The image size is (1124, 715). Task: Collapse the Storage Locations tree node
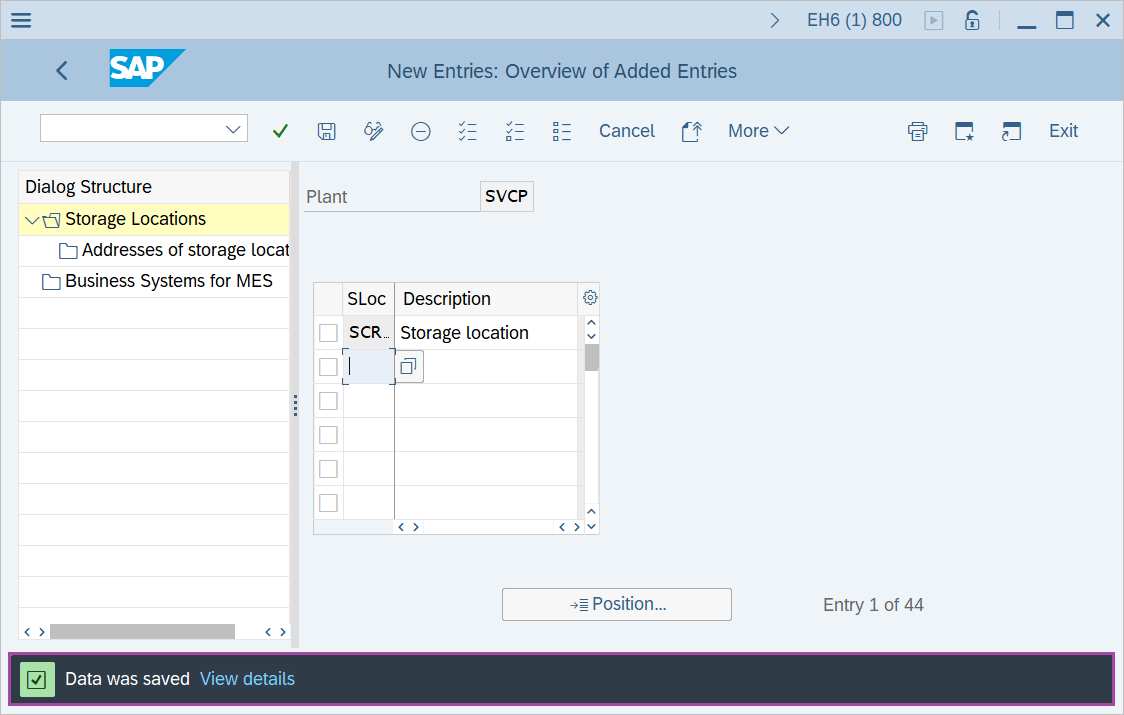[32, 220]
